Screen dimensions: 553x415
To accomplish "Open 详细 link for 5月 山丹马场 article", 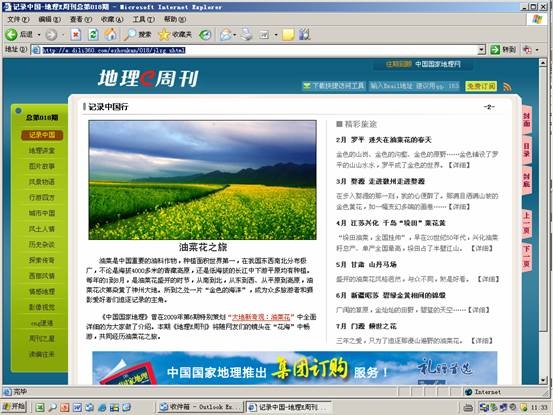I will [488, 279].
